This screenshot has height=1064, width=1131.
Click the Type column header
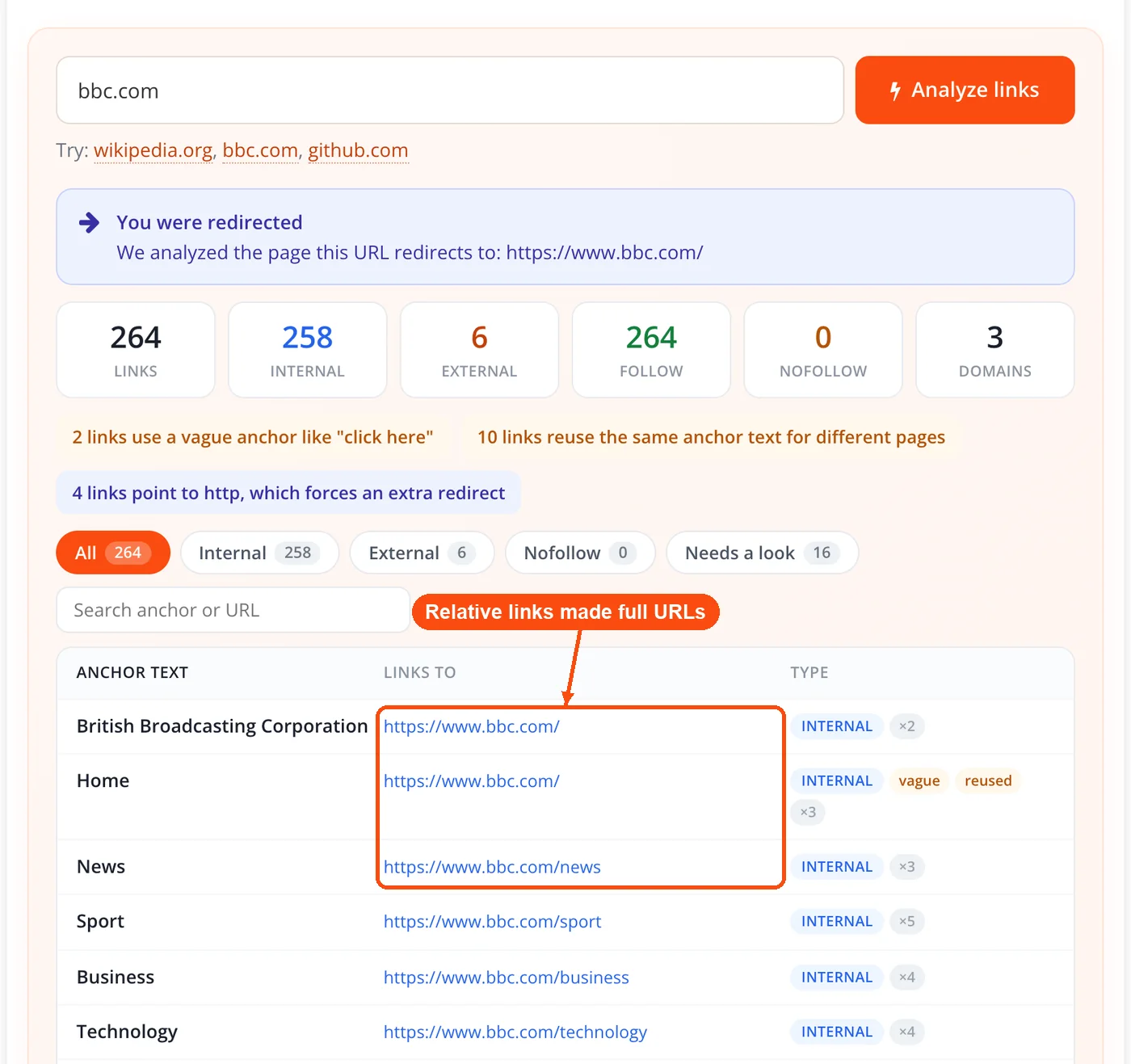click(x=809, y=672)
